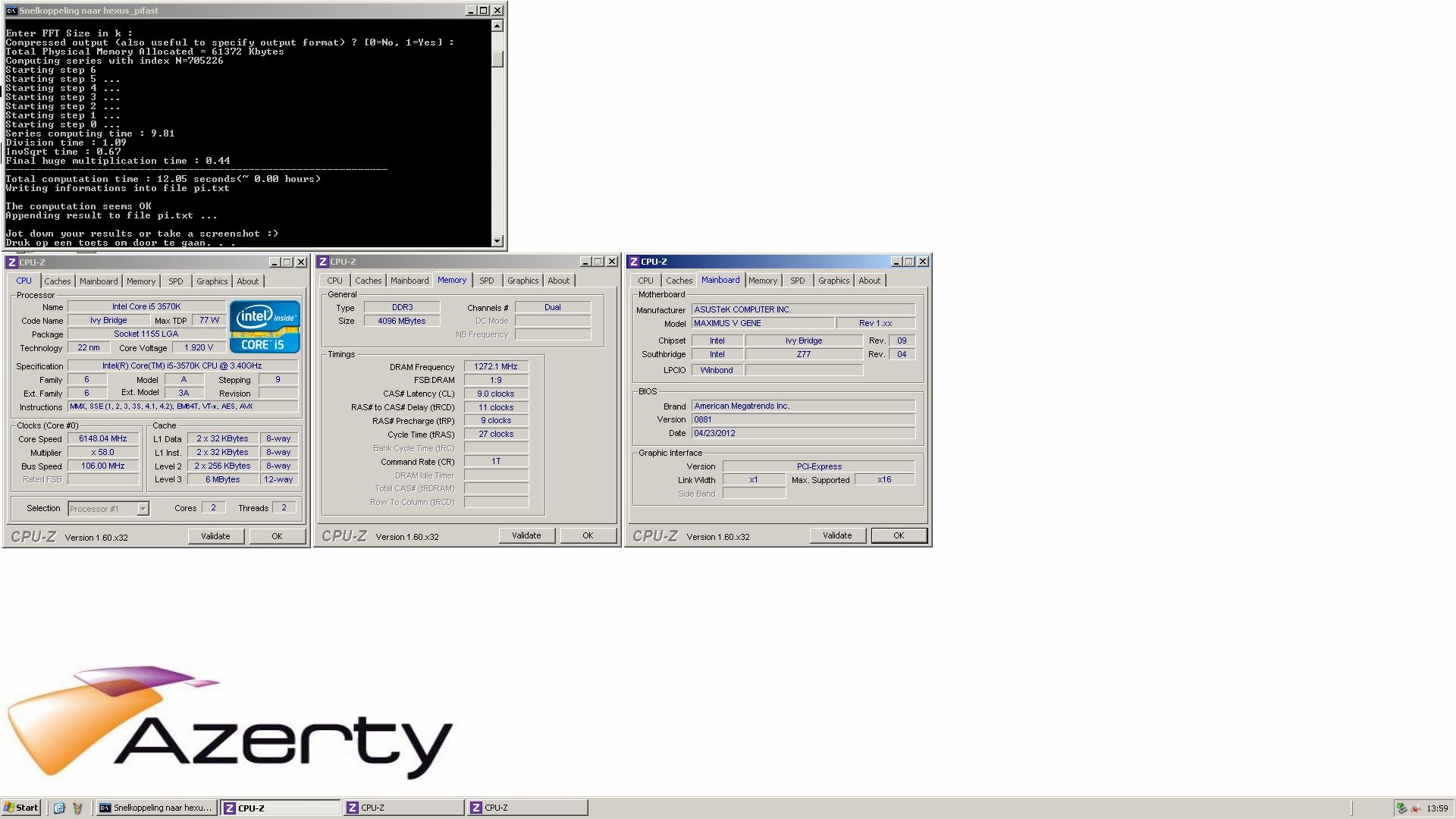Image resolution: width=1456 pixels, height=819 pixels.
Task: Switch to the Caches tab in the first CPU-Z window
Action: 57,281
